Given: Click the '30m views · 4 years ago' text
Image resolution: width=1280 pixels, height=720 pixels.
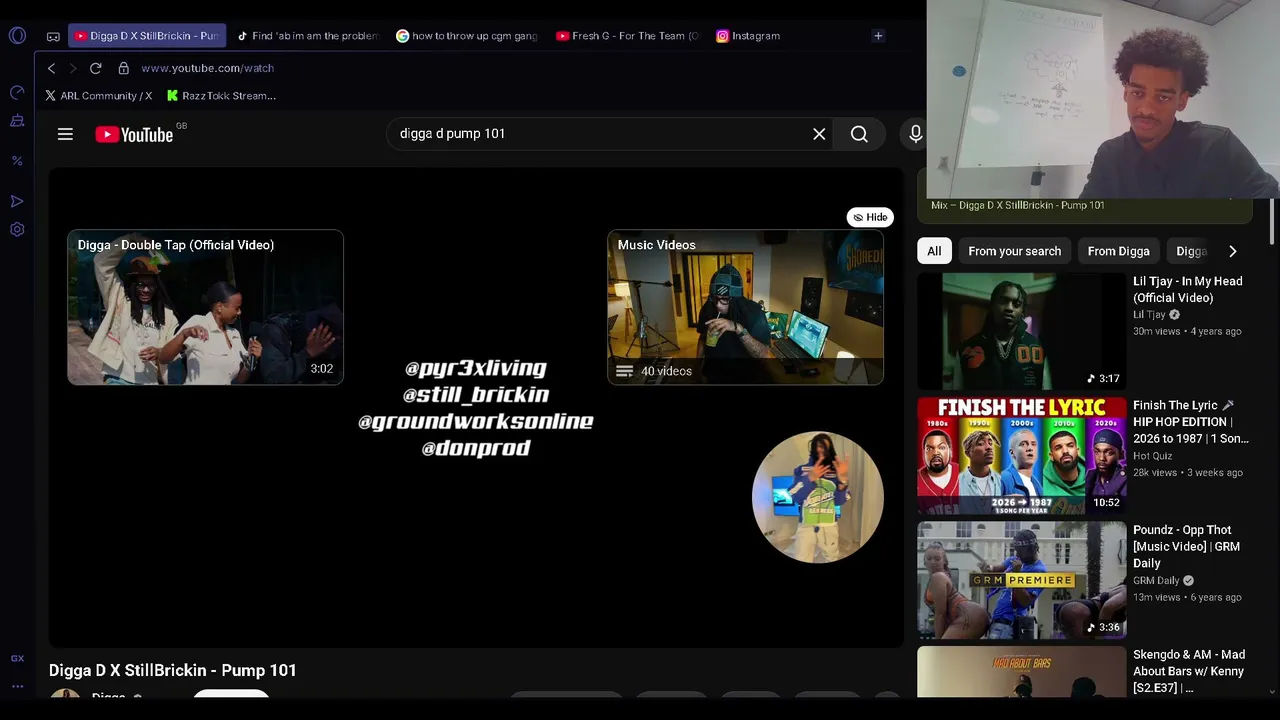Looking at the screenshot, I should point(1187,331).
